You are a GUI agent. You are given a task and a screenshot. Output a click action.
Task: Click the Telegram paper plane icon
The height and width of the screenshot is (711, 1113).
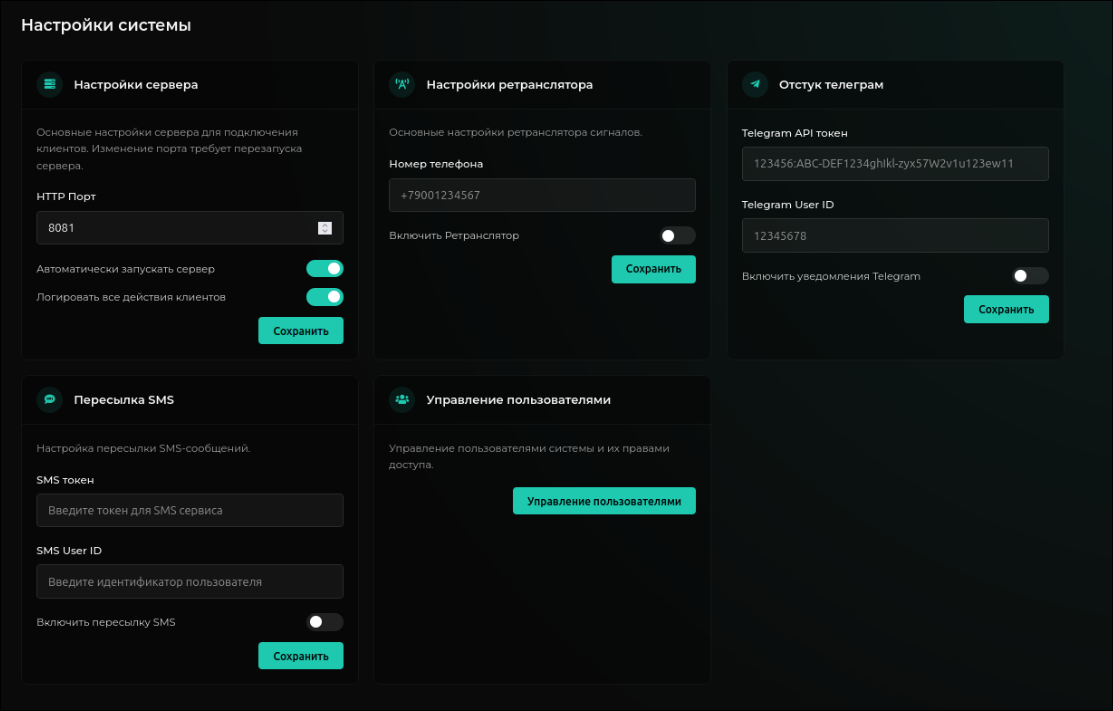pyautogui.click(x=755, y=85)
